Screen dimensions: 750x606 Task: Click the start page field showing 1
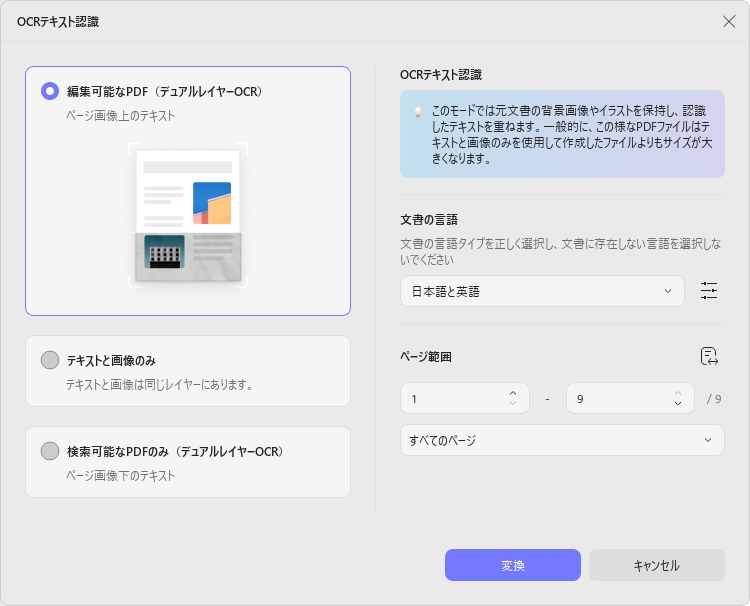[x=464, y=398]
